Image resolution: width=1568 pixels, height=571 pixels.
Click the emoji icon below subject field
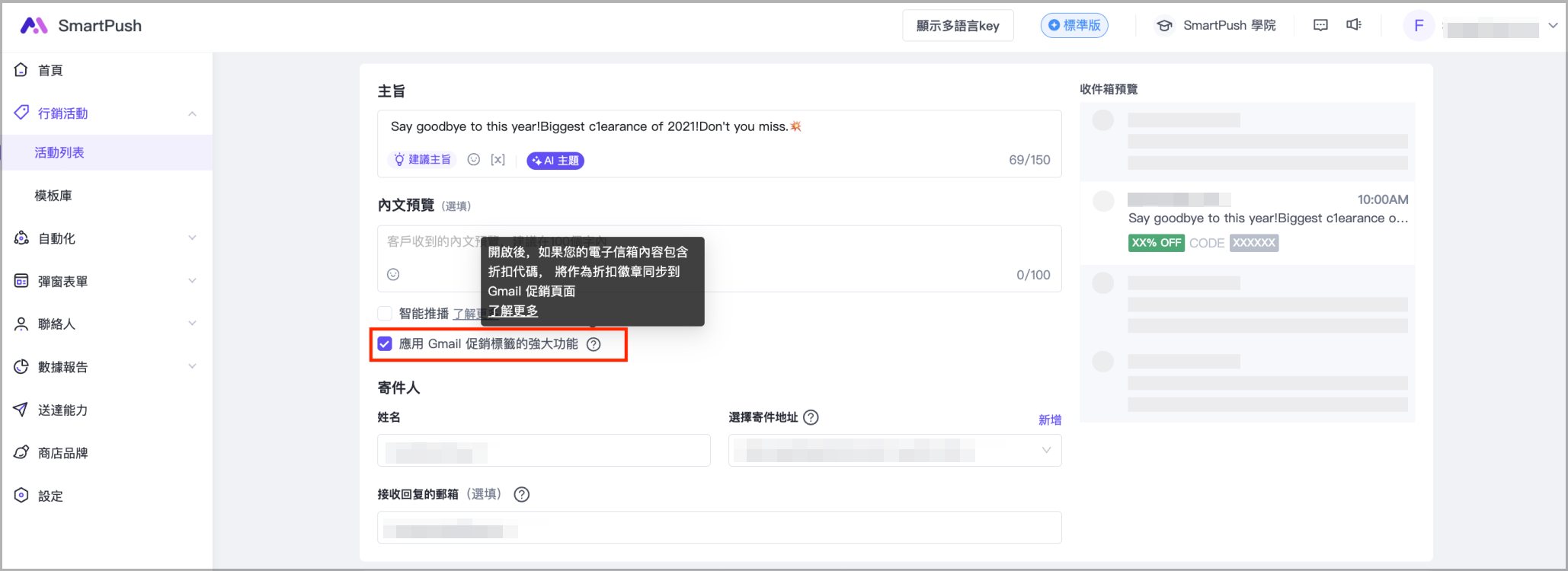[473, 160]
